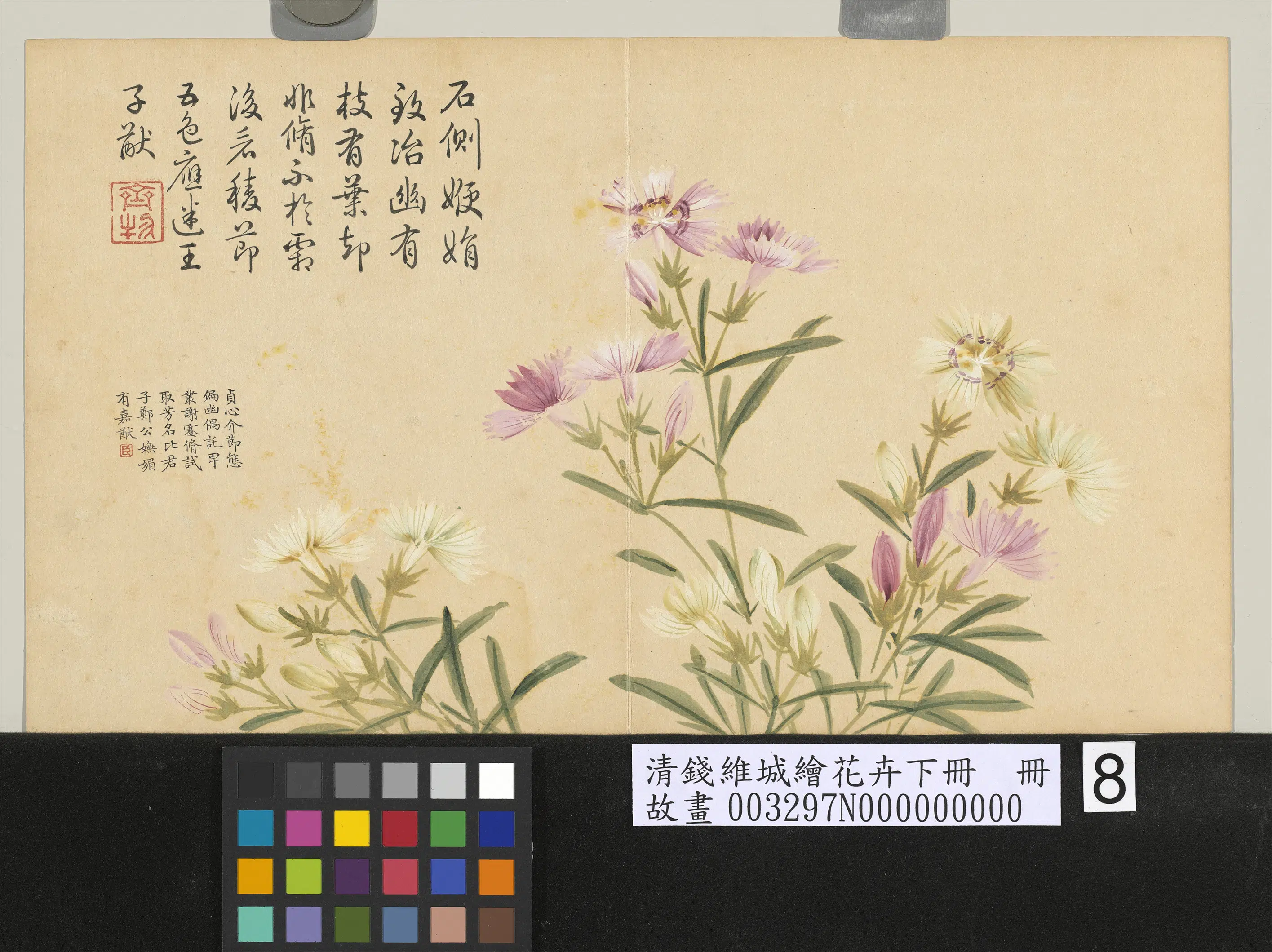Click the lime green swatch

304,876
